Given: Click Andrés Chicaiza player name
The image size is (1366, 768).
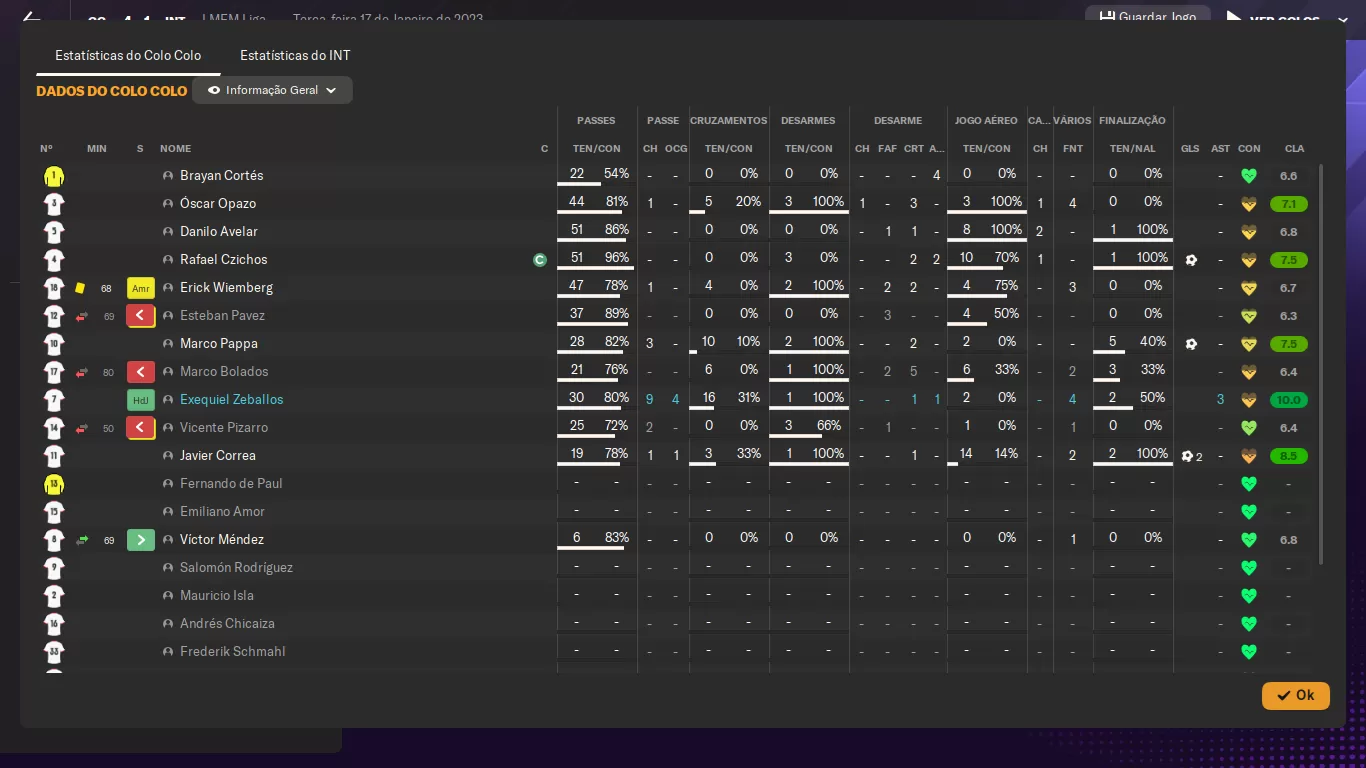Looking at the screenshot, I should click(227, 624).
